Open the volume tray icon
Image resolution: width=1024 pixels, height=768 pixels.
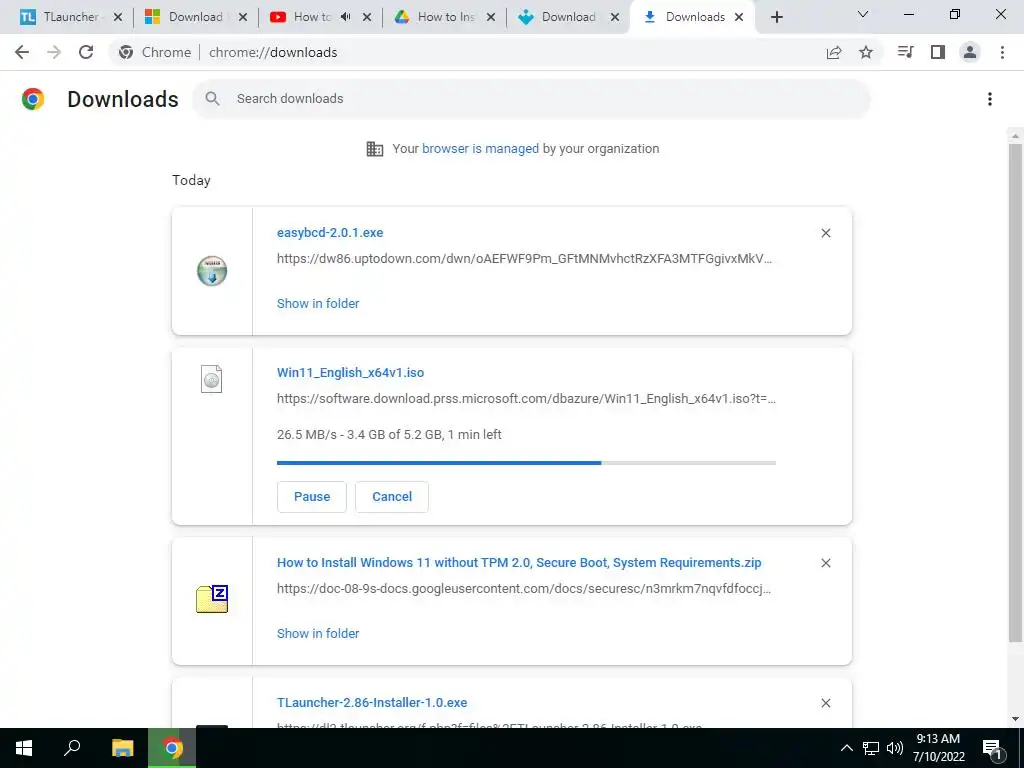tap(895, 748)
